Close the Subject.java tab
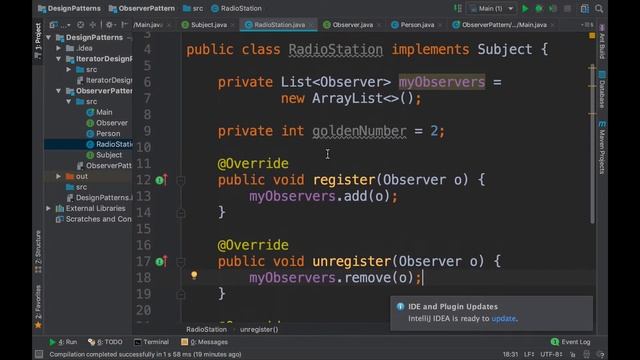Image resolution: width=640 pixels, height=360 pixels. (x=232, y=25)
